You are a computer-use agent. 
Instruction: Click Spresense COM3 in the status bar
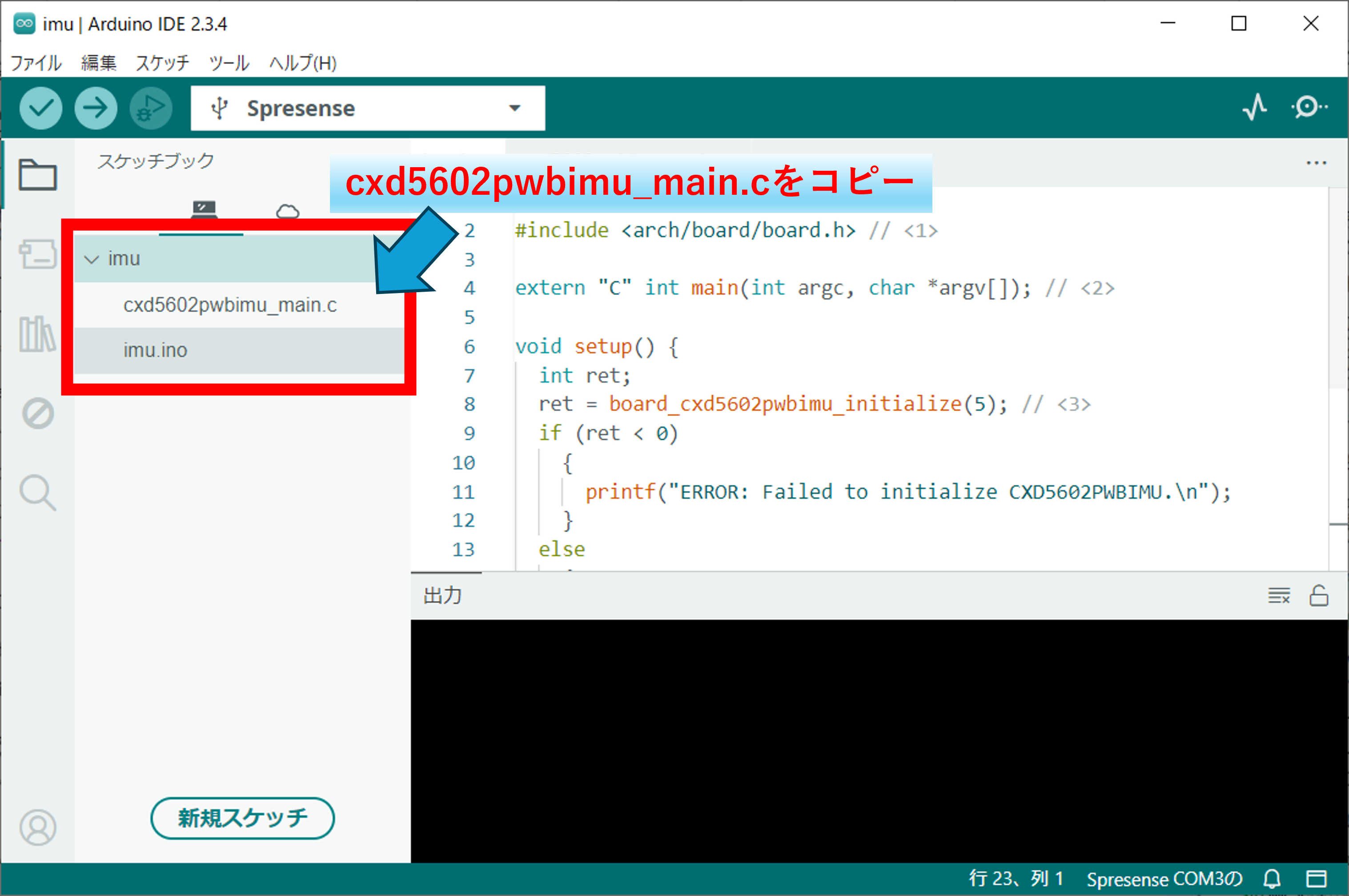click(1164, 878)
